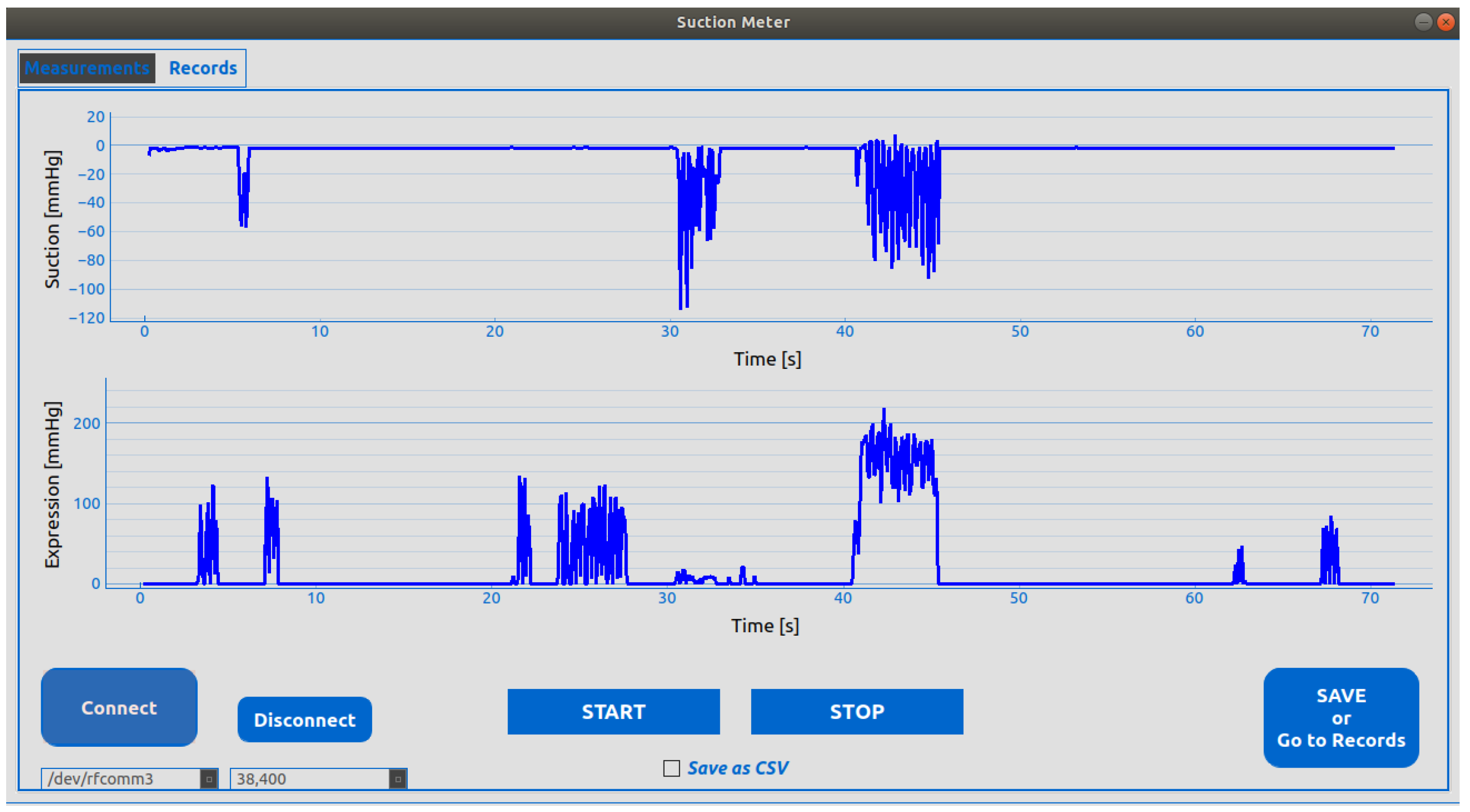Click the Suction [mmHg] axis label
Image resolution: width=1470 pixels, height=812 pixels.
[52, 219]
